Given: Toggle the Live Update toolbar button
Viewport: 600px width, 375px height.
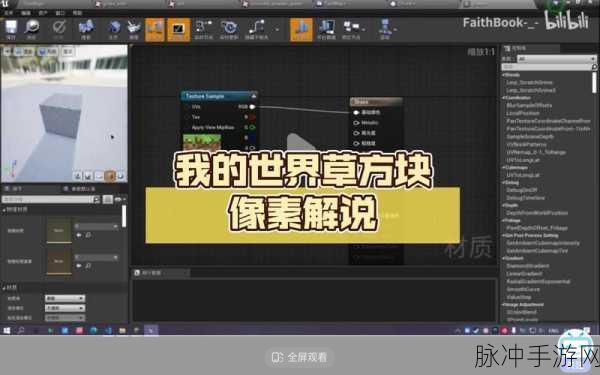Looking at the screenshot, I should [x=229, y=29].
